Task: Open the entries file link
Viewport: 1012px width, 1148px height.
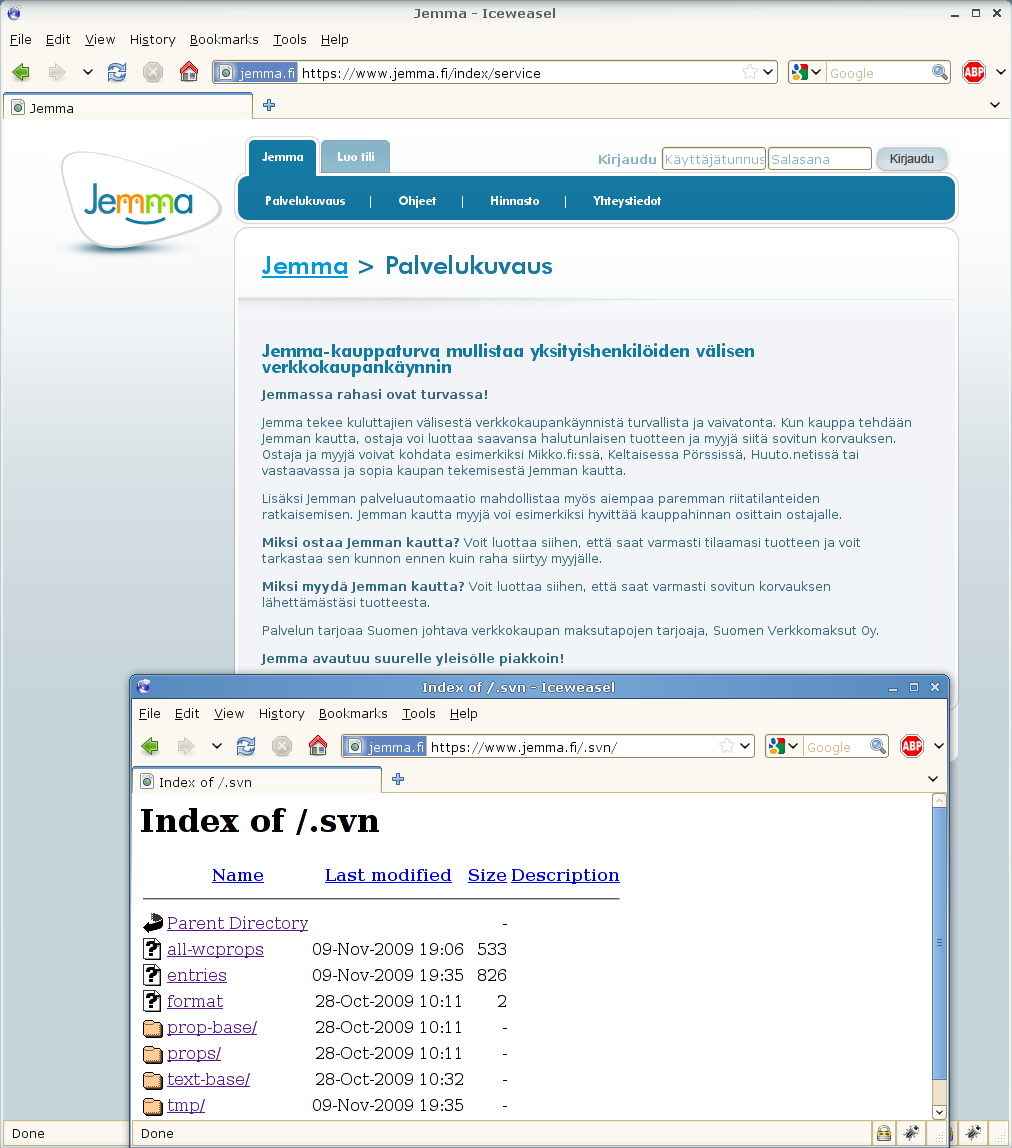Action: (197, 975)
